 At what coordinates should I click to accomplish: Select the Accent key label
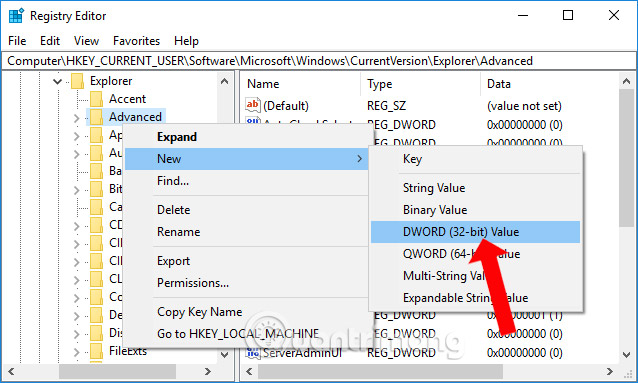point(127,99)
